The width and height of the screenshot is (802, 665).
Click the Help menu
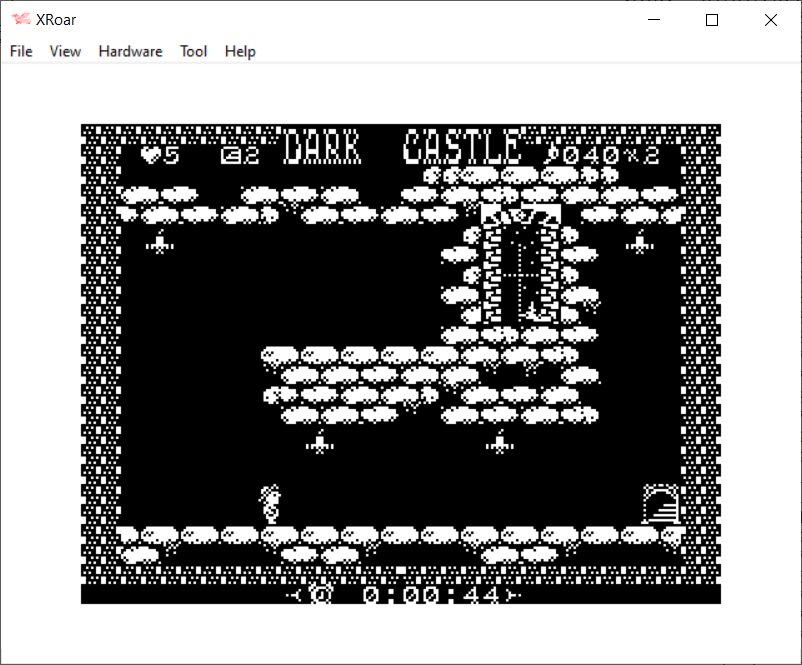click(x=240, y=51)
